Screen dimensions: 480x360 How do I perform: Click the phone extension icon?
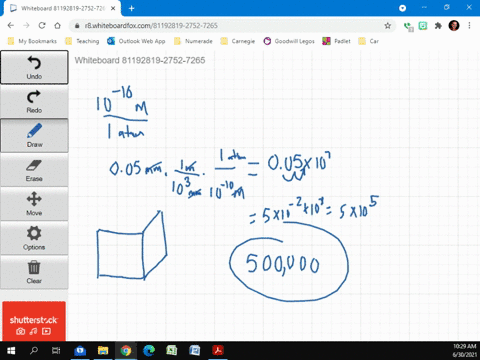[408, 26]
